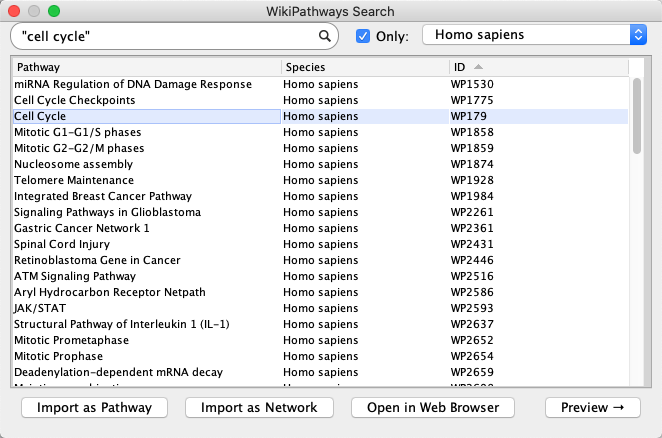Click the magnifier search icon

click(324, 36)
